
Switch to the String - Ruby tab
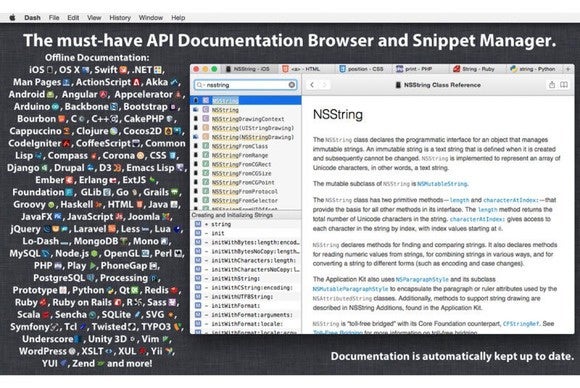tap(473, 69)
